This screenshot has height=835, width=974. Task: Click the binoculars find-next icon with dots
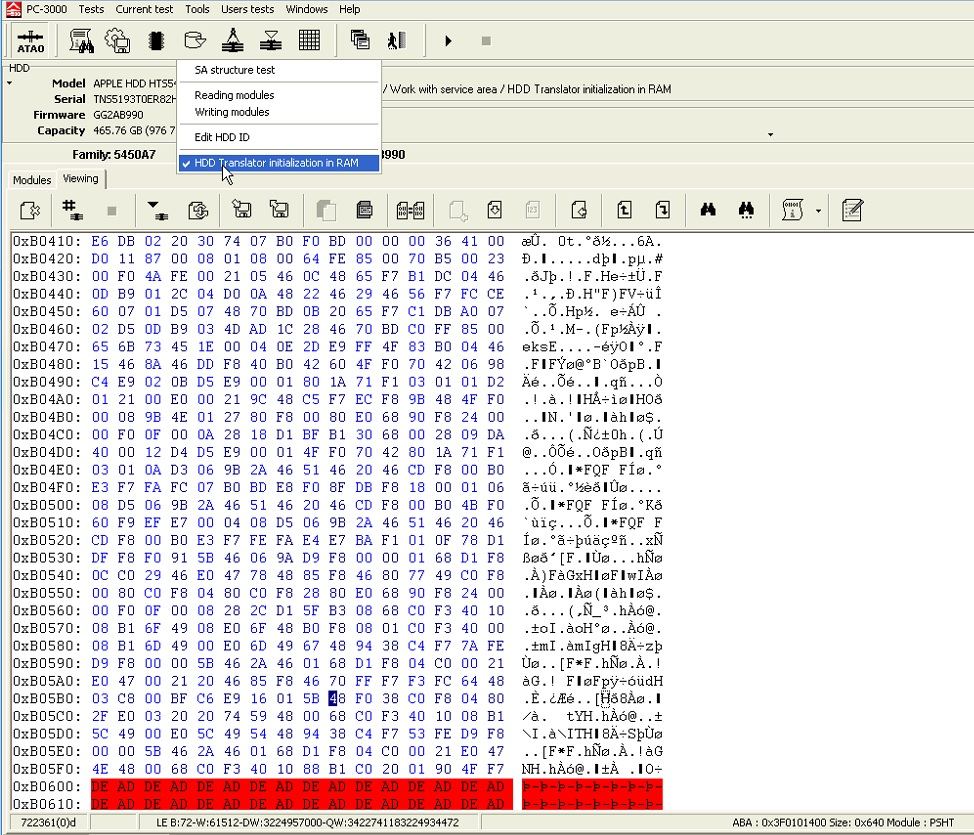point(747,210)
